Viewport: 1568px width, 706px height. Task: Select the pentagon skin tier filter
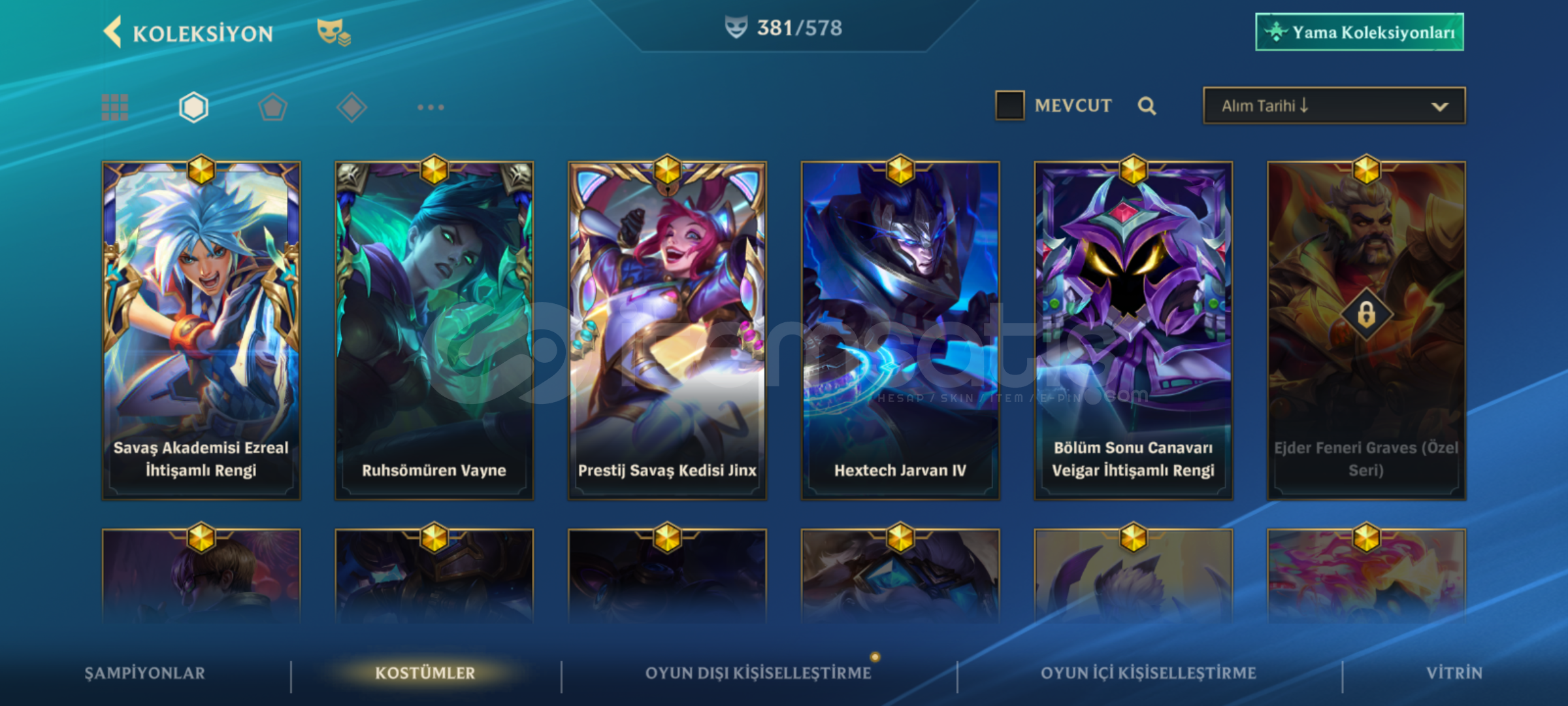[272, 107]
